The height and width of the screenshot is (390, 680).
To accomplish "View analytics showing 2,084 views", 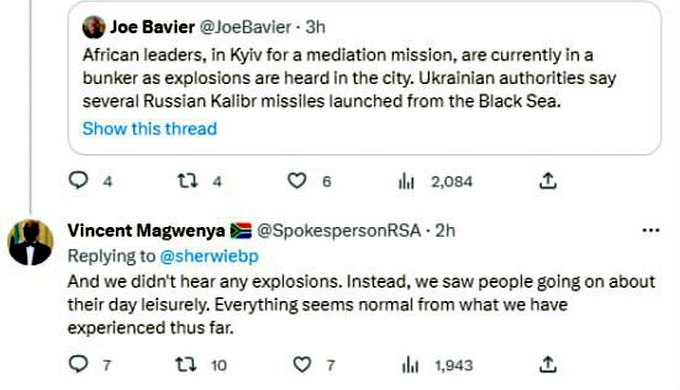I will 406,181.
